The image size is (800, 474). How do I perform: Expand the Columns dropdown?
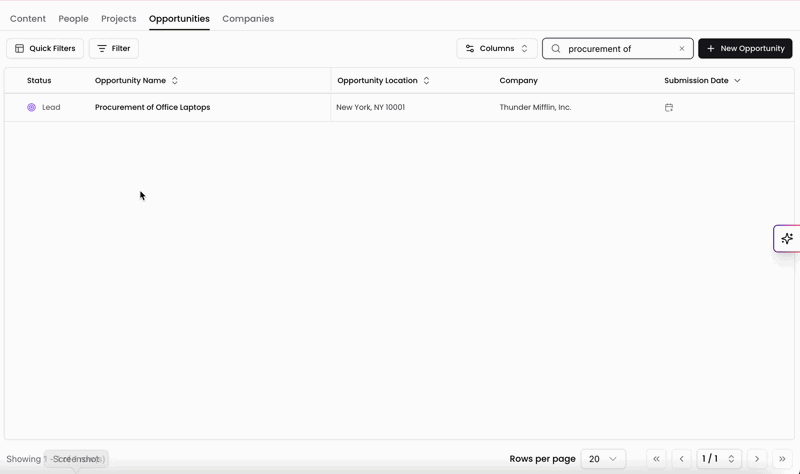(497, 48)
